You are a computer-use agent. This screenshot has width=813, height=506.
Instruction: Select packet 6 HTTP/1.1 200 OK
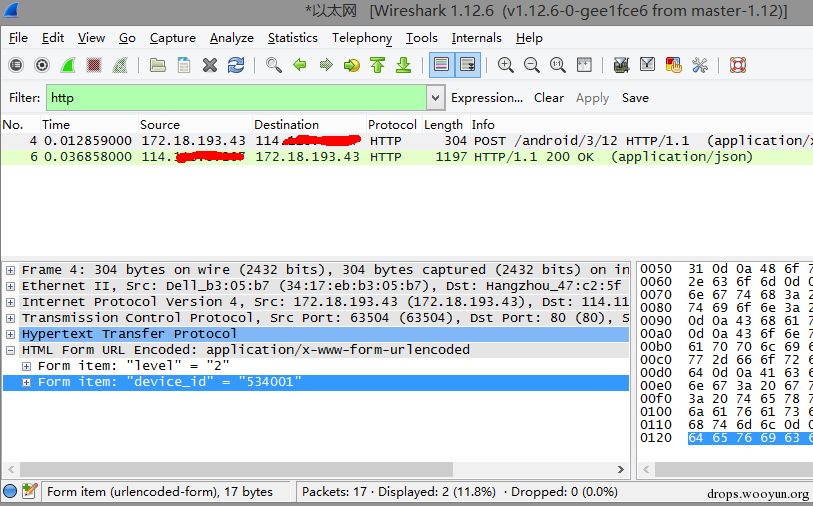[407, 157]
